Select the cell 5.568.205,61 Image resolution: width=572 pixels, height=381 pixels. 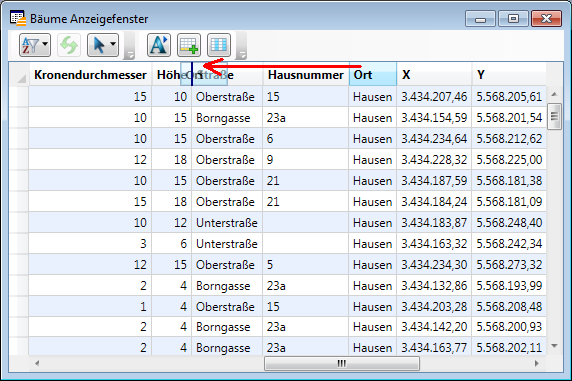pos(509,97)
